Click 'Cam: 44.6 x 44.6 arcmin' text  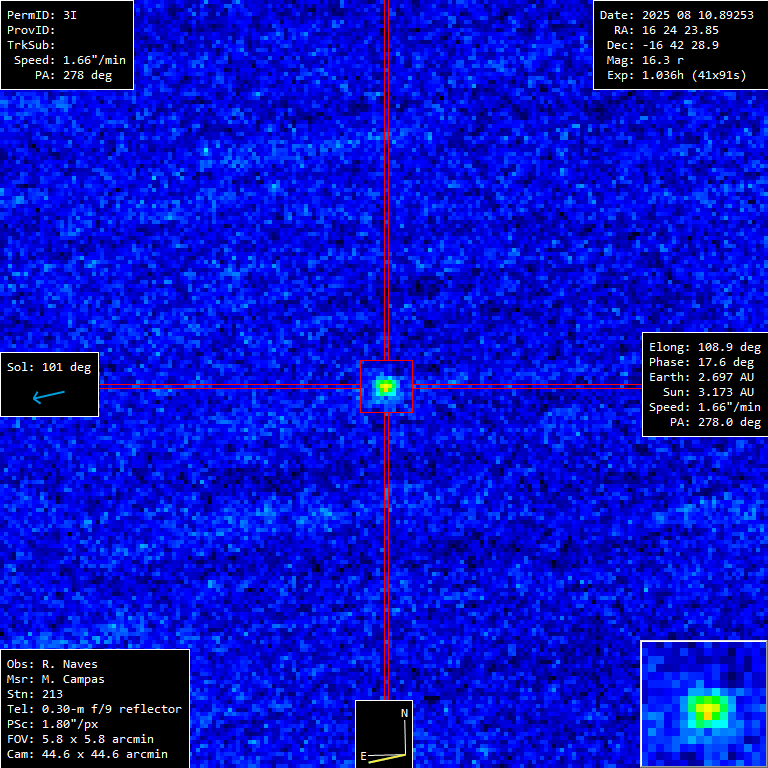coord(87,754)
